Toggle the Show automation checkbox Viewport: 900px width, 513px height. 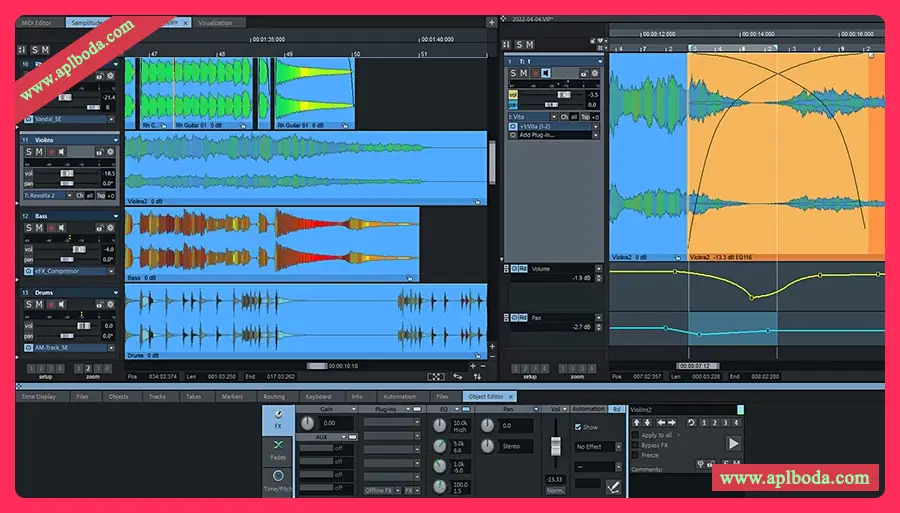pyautogui.click(x=578, y=426)
